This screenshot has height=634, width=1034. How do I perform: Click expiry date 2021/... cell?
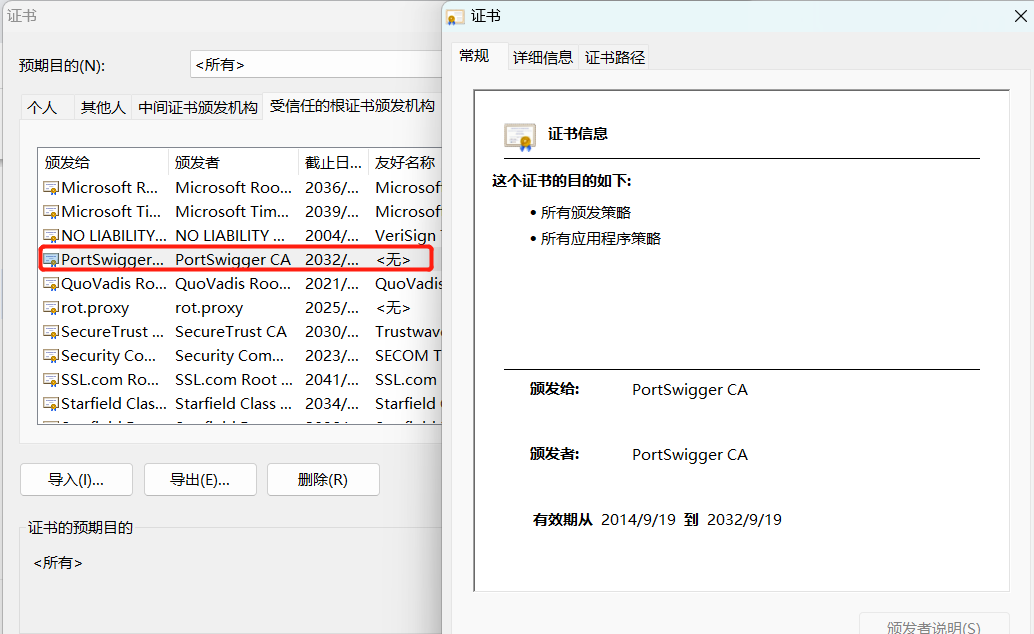332,284
